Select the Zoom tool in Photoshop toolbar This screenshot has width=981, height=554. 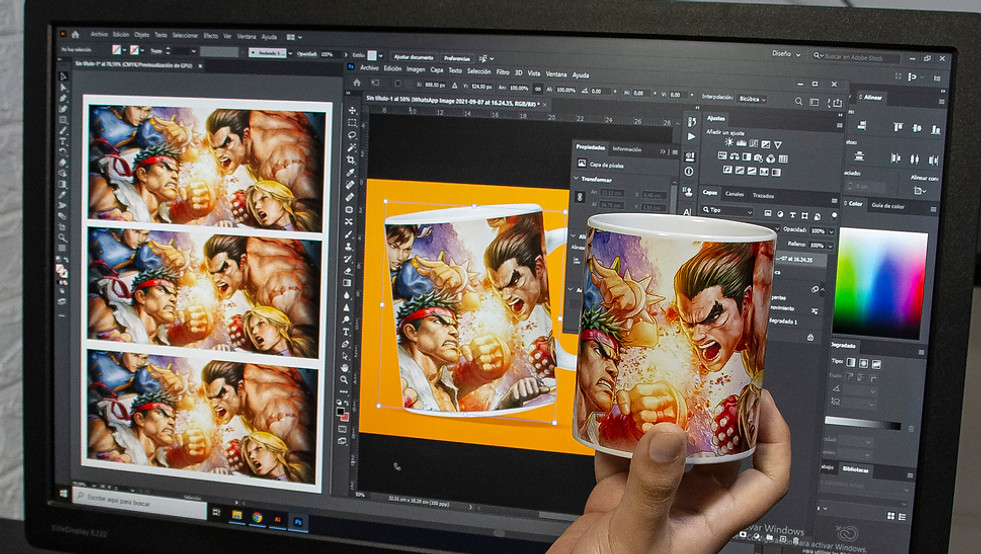pyautogui.click(x=344, y=381)
